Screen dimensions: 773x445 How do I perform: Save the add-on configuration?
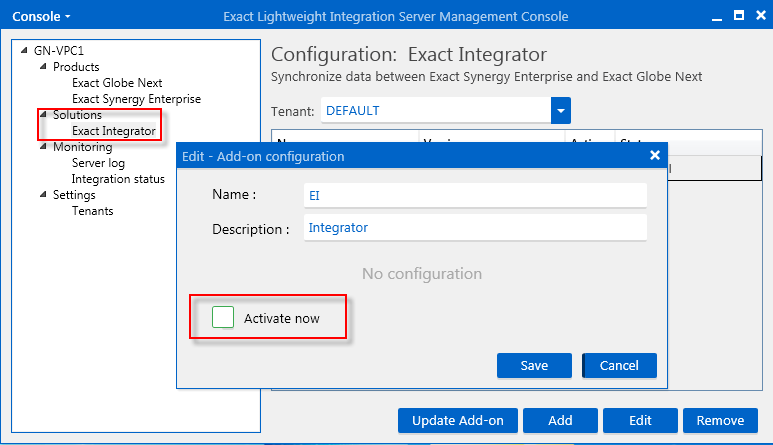click(x=534, y=366)
